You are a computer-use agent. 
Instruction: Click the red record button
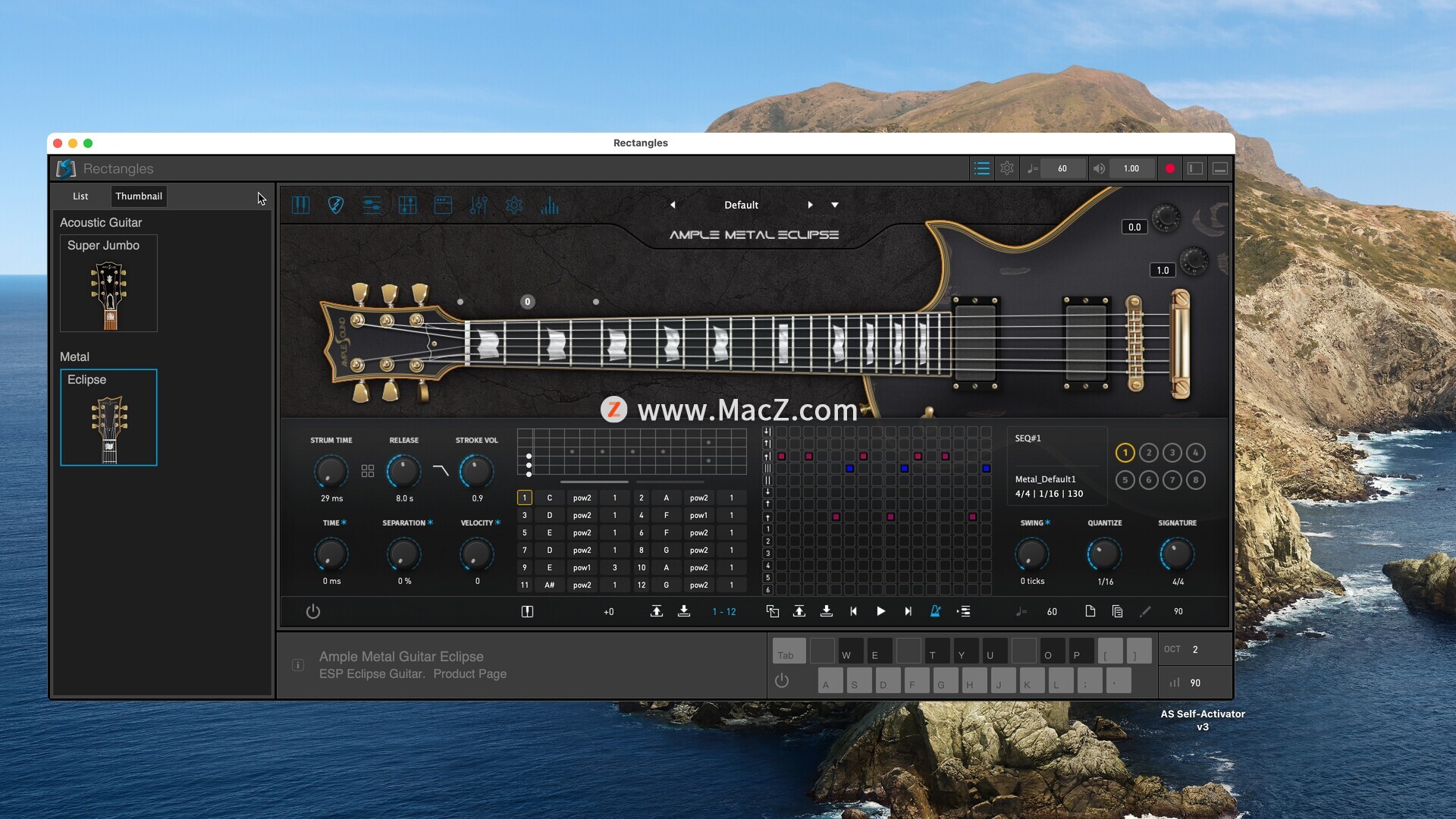(x=1170, y=168)
